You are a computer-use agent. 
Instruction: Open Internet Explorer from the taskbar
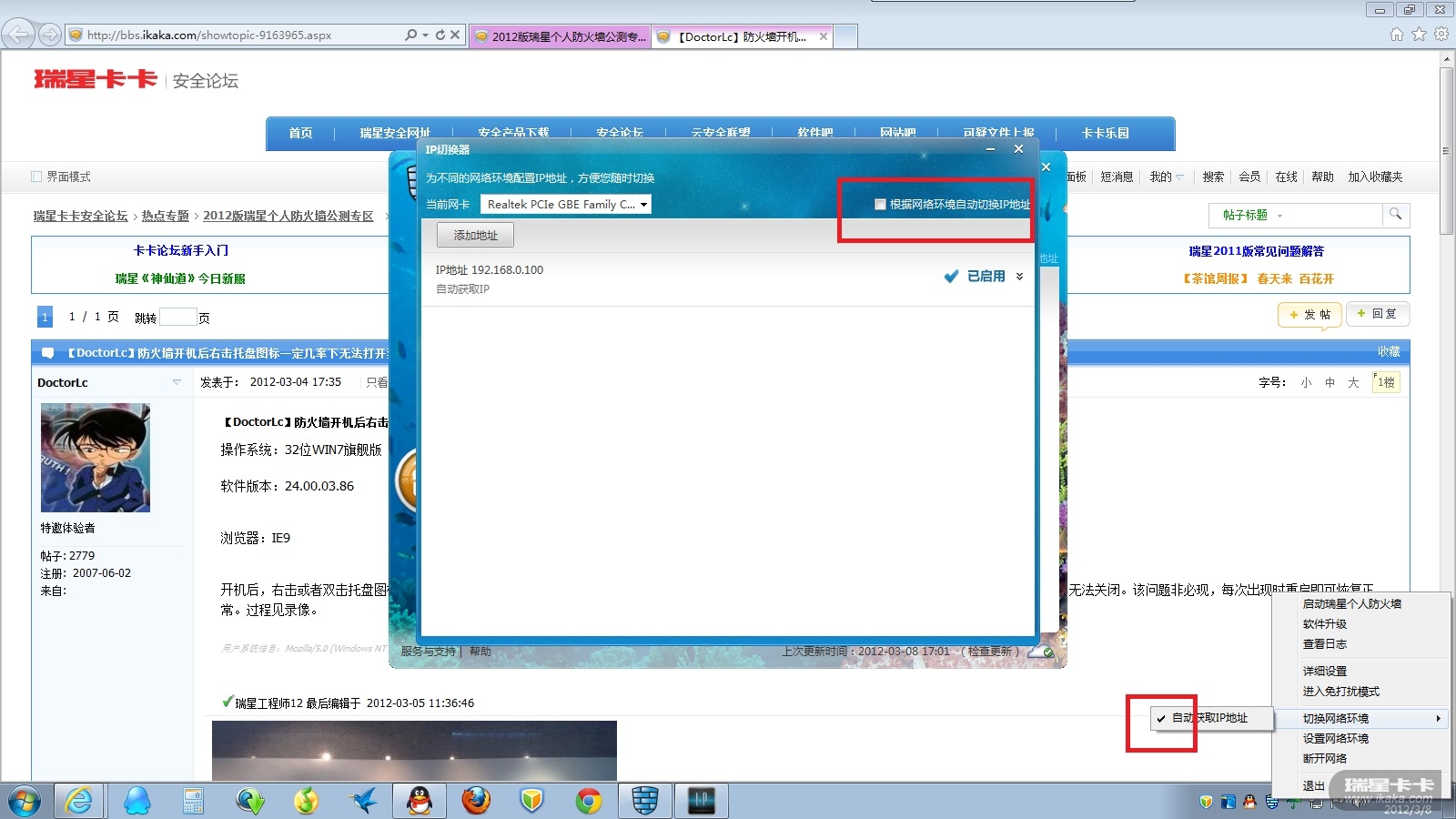[80, 801]
